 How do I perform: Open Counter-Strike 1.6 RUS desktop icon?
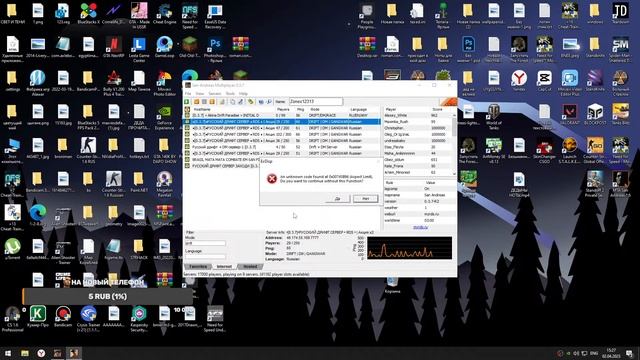(88, 150)
